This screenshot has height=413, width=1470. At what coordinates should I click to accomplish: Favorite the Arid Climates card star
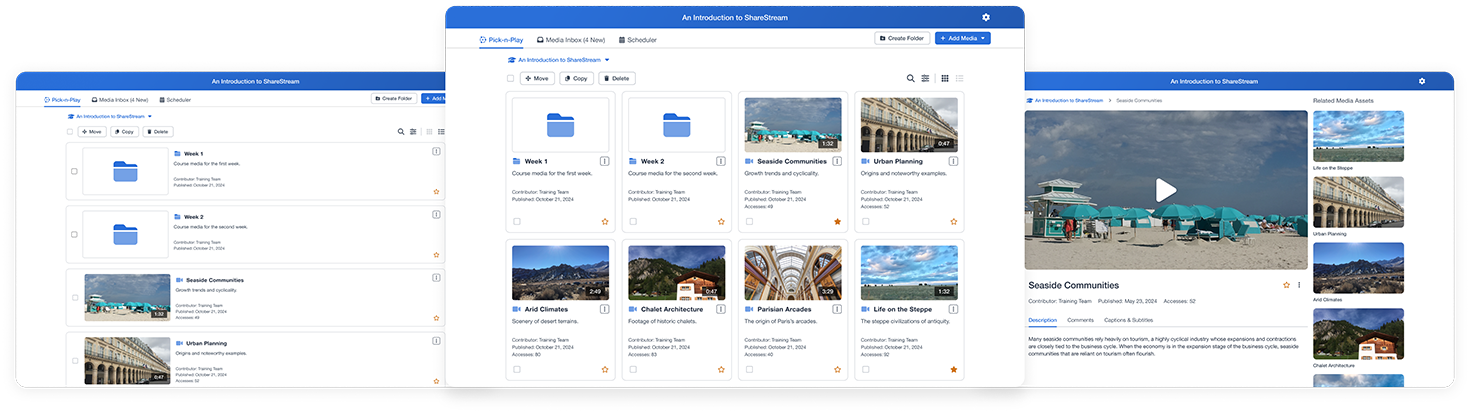coord(605,369)
